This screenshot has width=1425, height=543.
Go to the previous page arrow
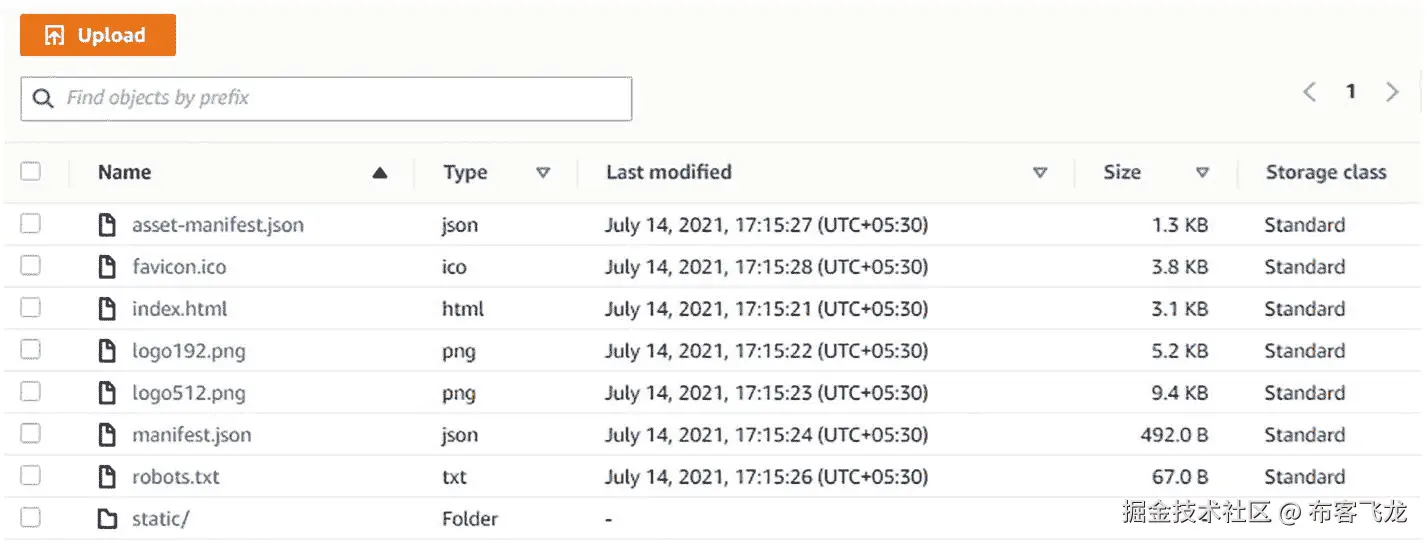click(1309, 92)
